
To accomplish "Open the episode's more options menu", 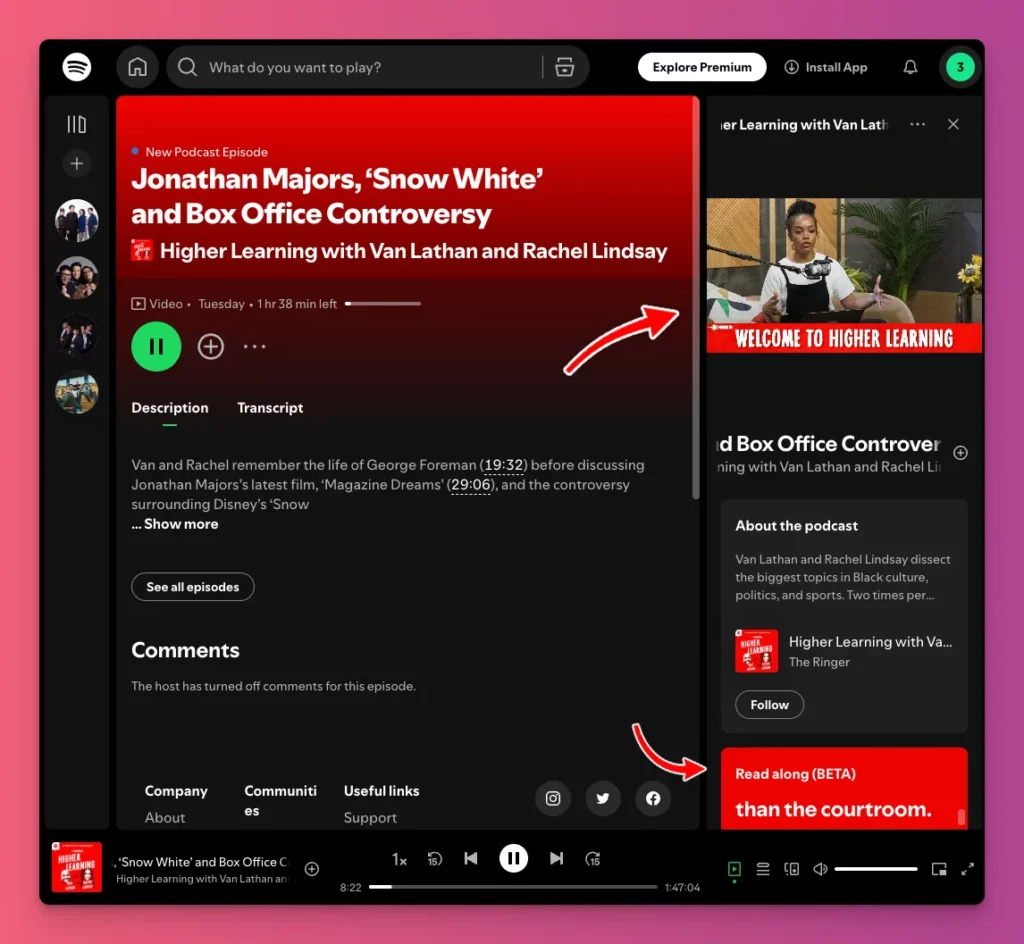I will pos(254,346).
